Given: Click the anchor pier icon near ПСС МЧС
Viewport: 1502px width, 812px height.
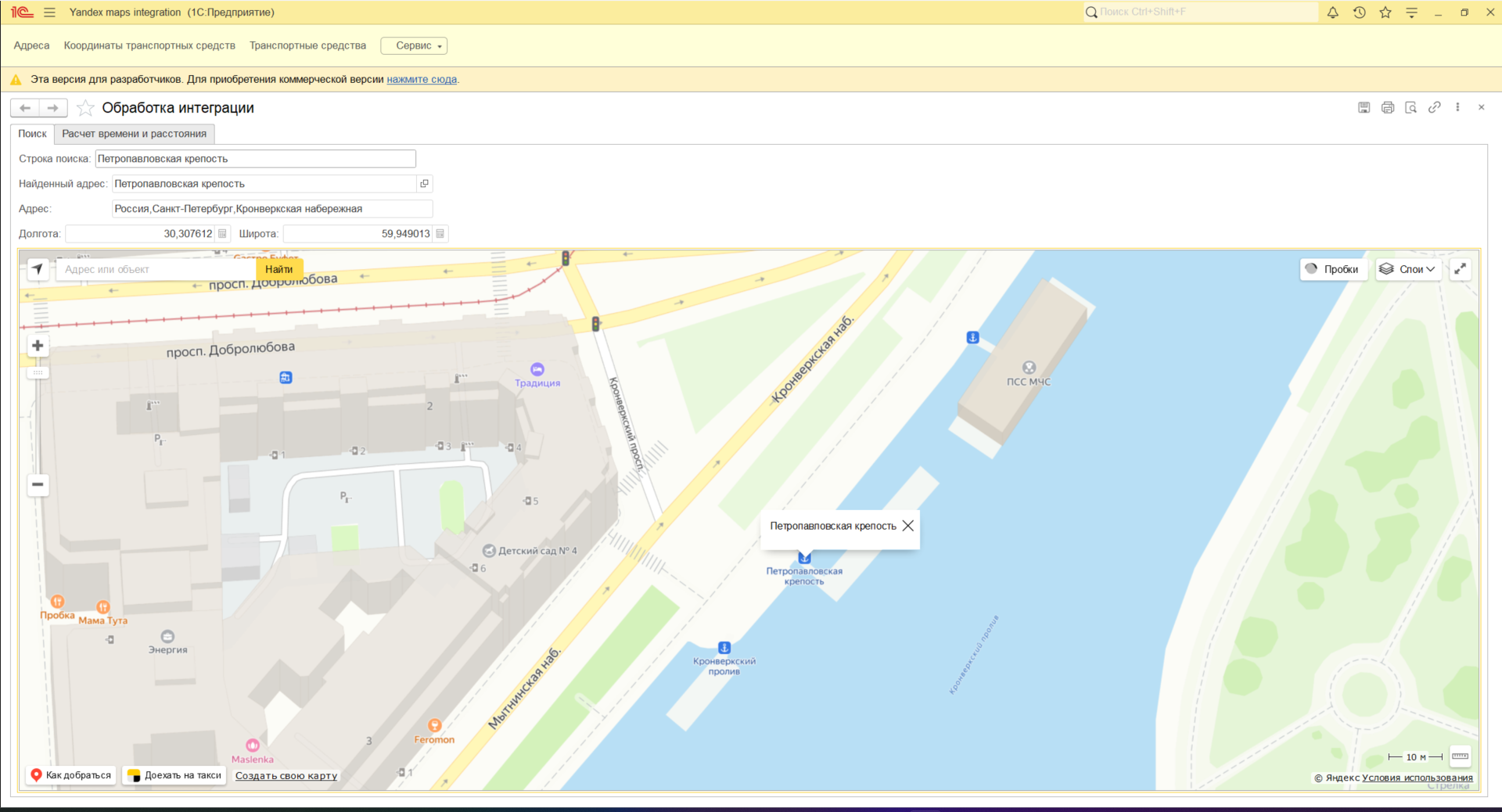Looking at the screenshot, I should (x=973, y=337).
